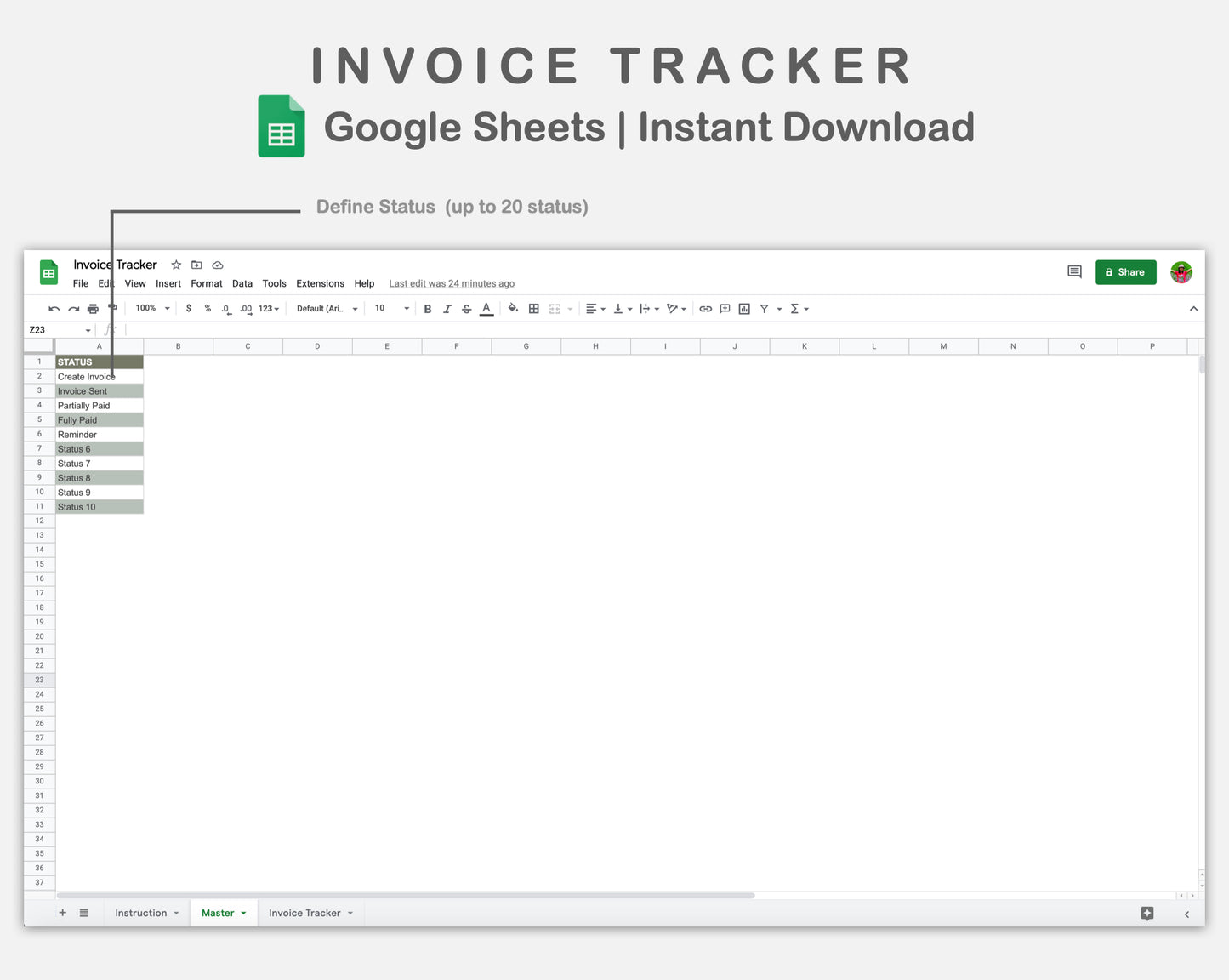
Task: Click the Decrease decimal places icon
Action: pos(225,308)
